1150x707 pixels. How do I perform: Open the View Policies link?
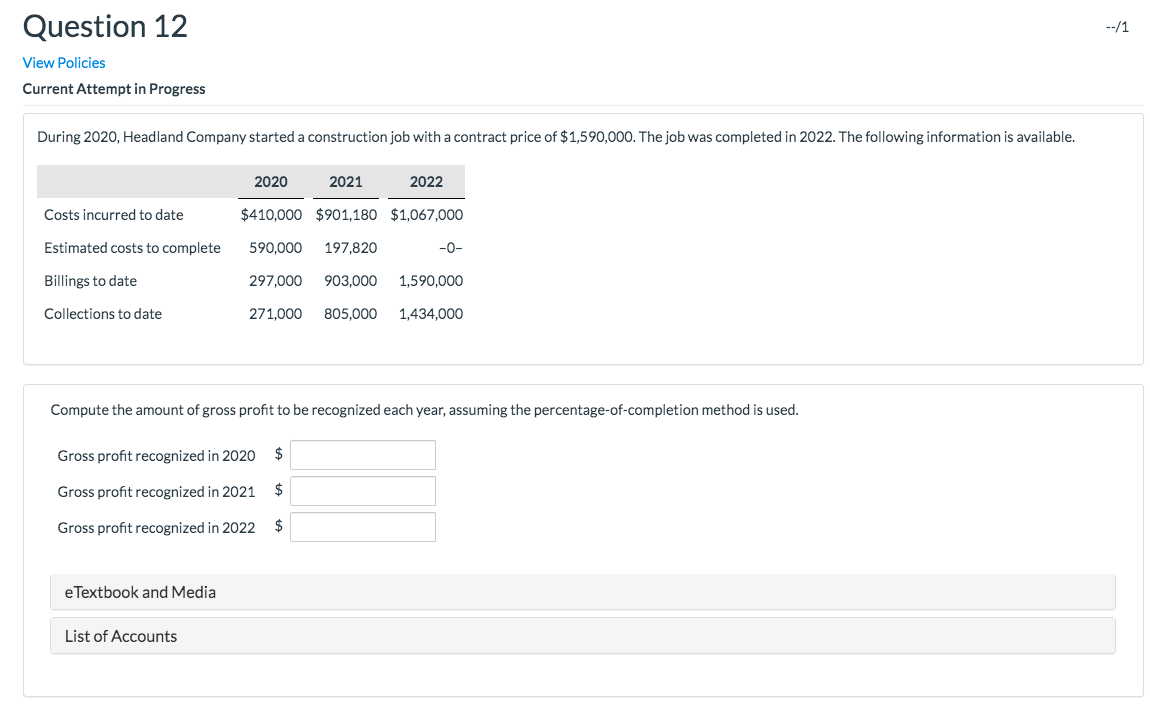click(63, 62)
